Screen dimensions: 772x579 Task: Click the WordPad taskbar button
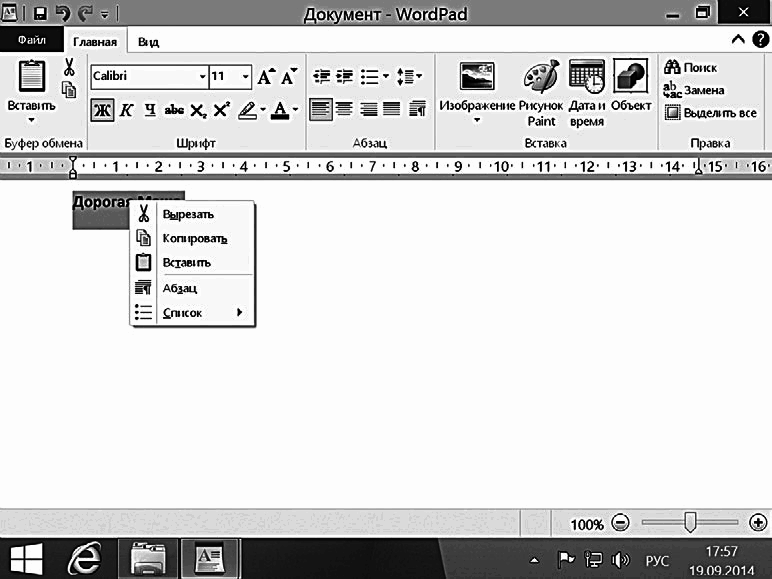[210, 559]
